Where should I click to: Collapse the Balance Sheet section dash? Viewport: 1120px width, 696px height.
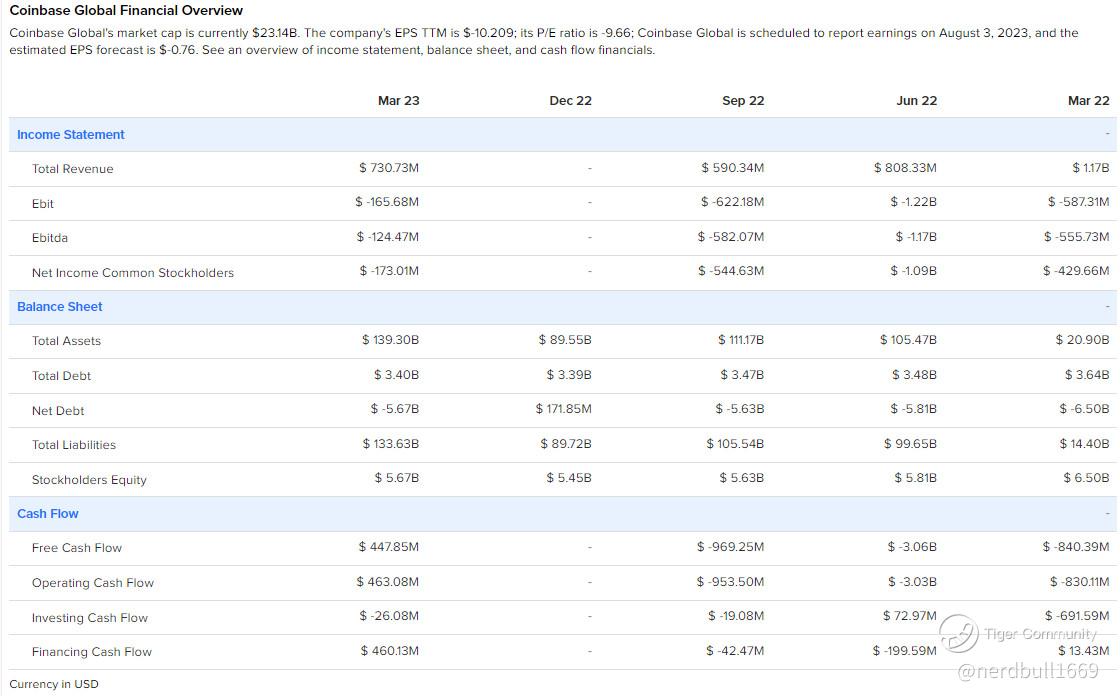pos(1107,306)
